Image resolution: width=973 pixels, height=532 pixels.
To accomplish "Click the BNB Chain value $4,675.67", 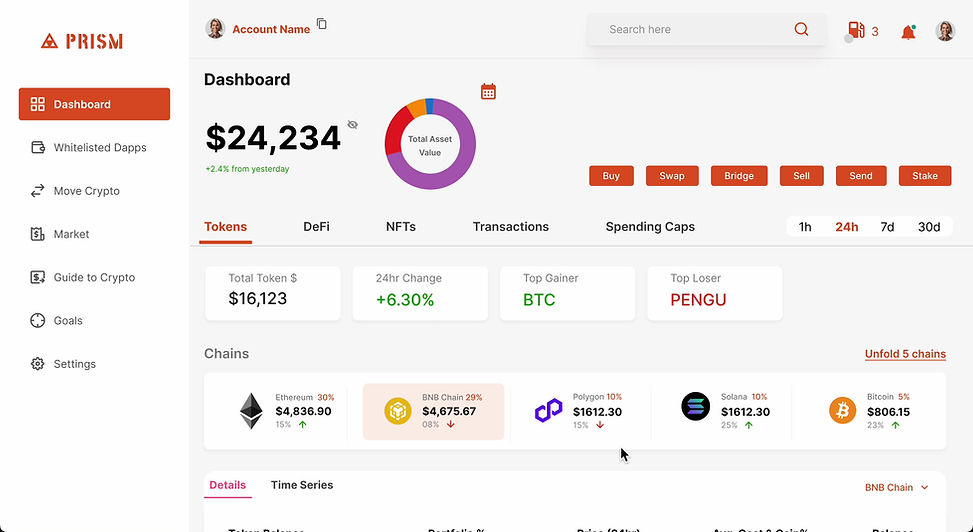I will point(449,411).
